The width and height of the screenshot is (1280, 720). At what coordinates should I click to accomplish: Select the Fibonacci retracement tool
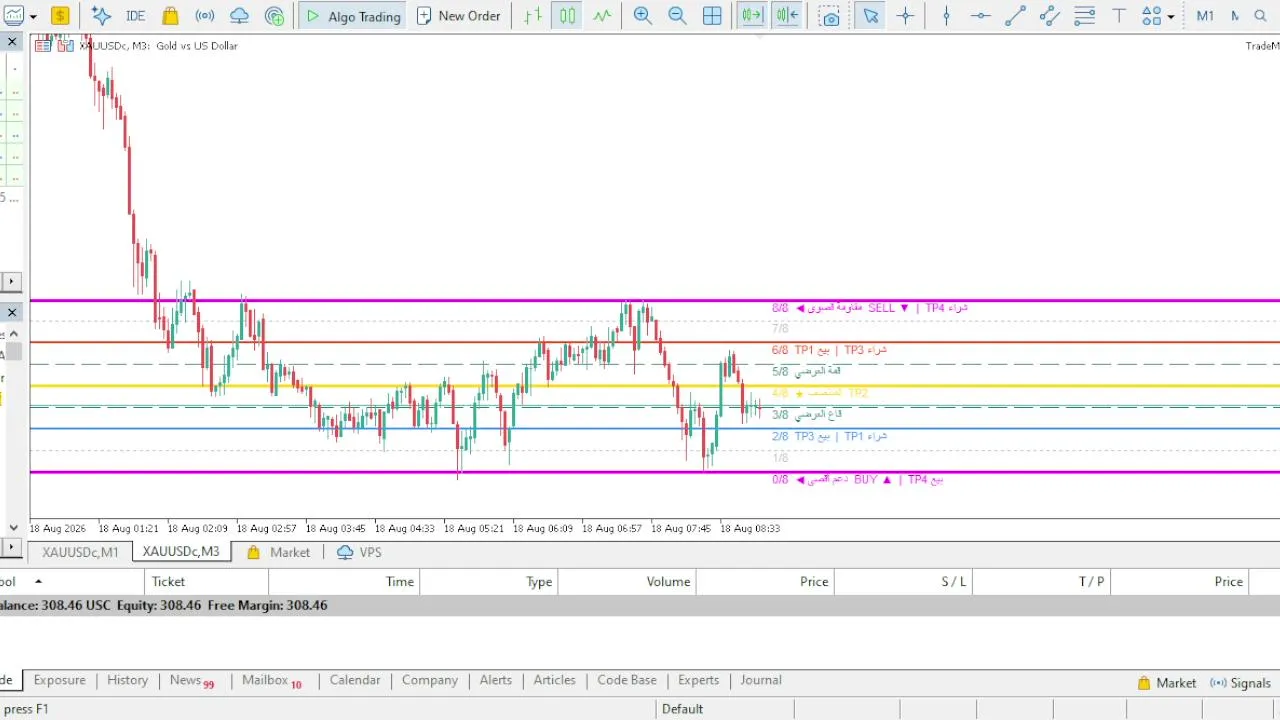pyautogui.click(x=1084, y=16)
